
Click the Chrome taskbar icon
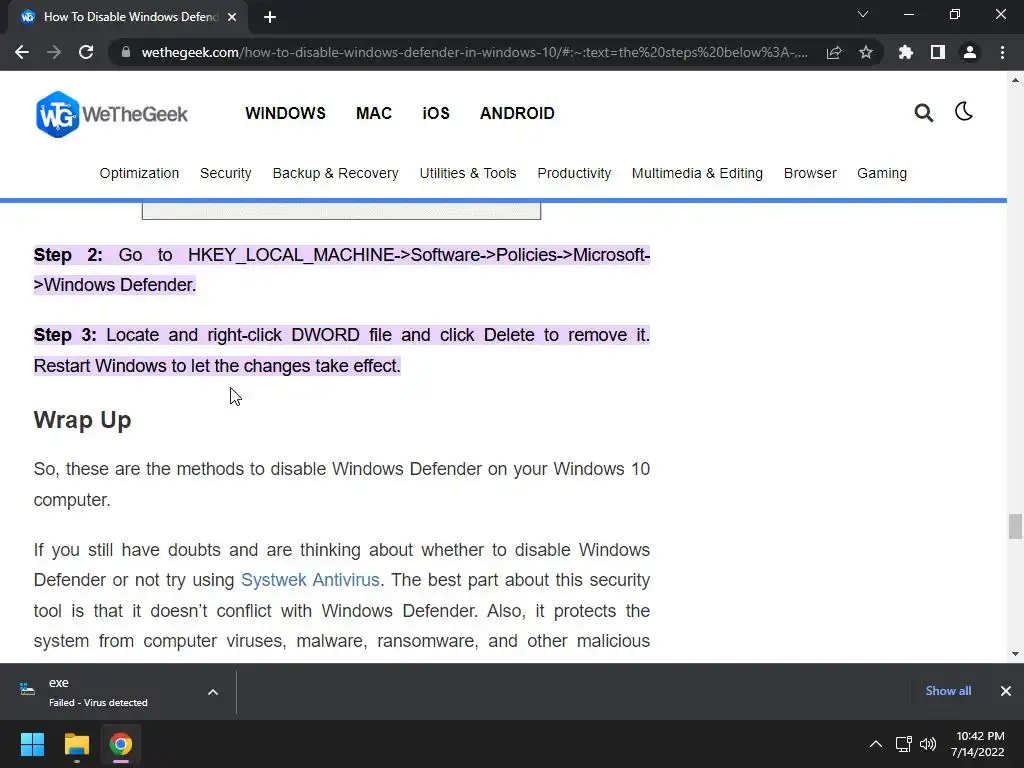tap(120, 744)
